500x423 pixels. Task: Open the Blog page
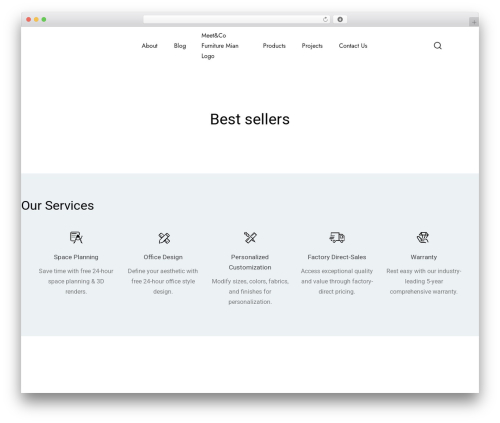tap(180, 46)
